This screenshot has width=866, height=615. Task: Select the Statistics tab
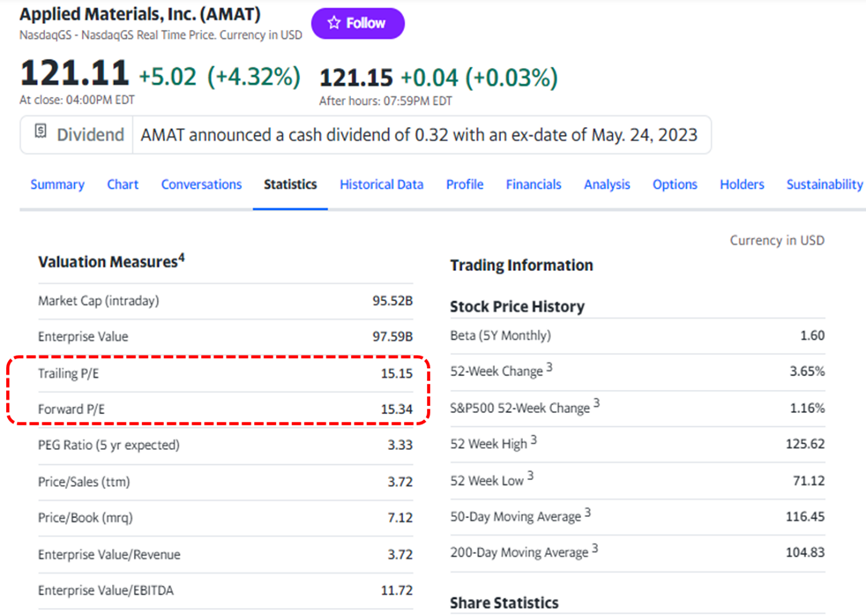[290, 184]
